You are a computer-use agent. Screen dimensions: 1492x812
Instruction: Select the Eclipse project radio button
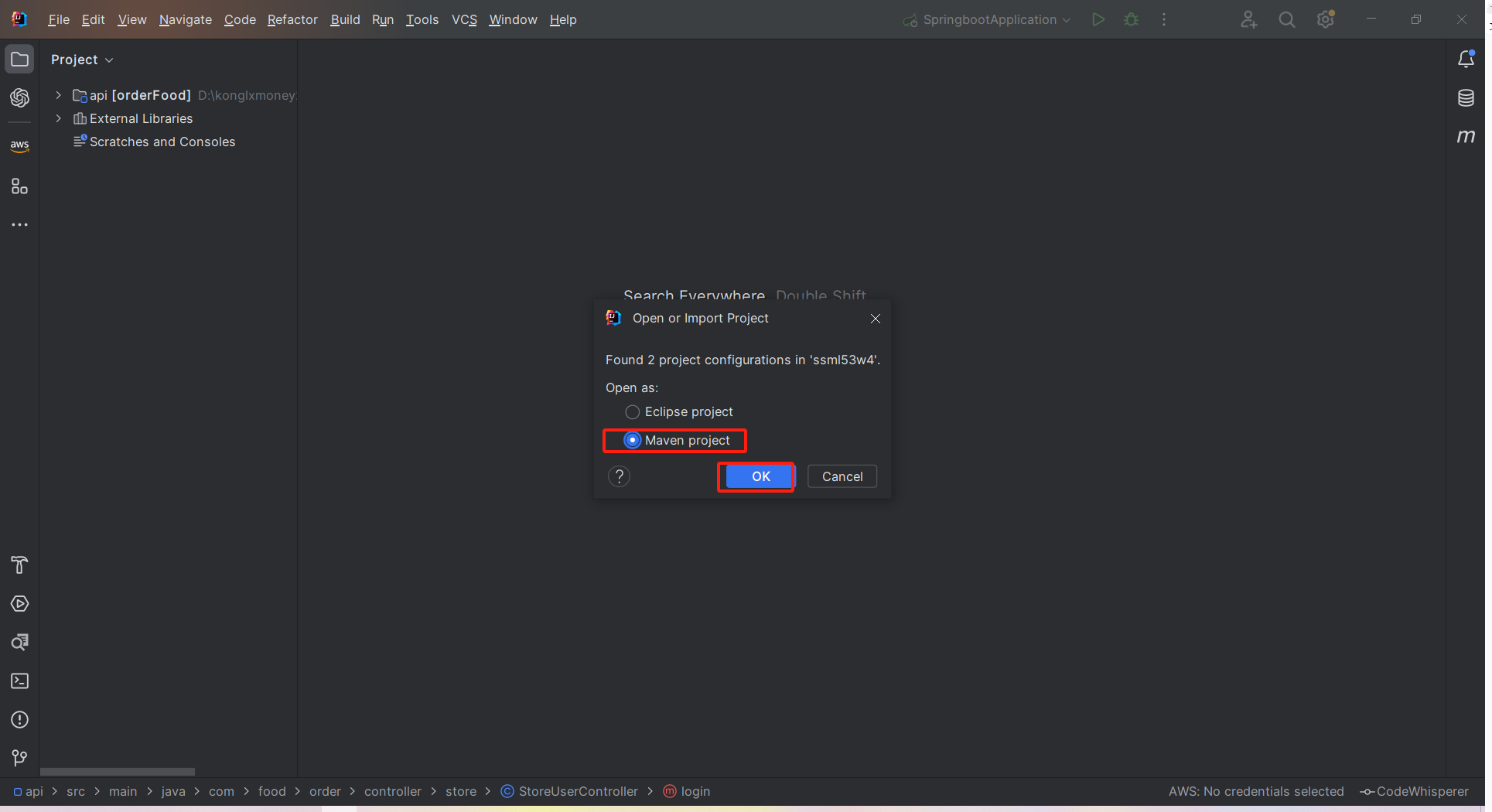[632, 412]
